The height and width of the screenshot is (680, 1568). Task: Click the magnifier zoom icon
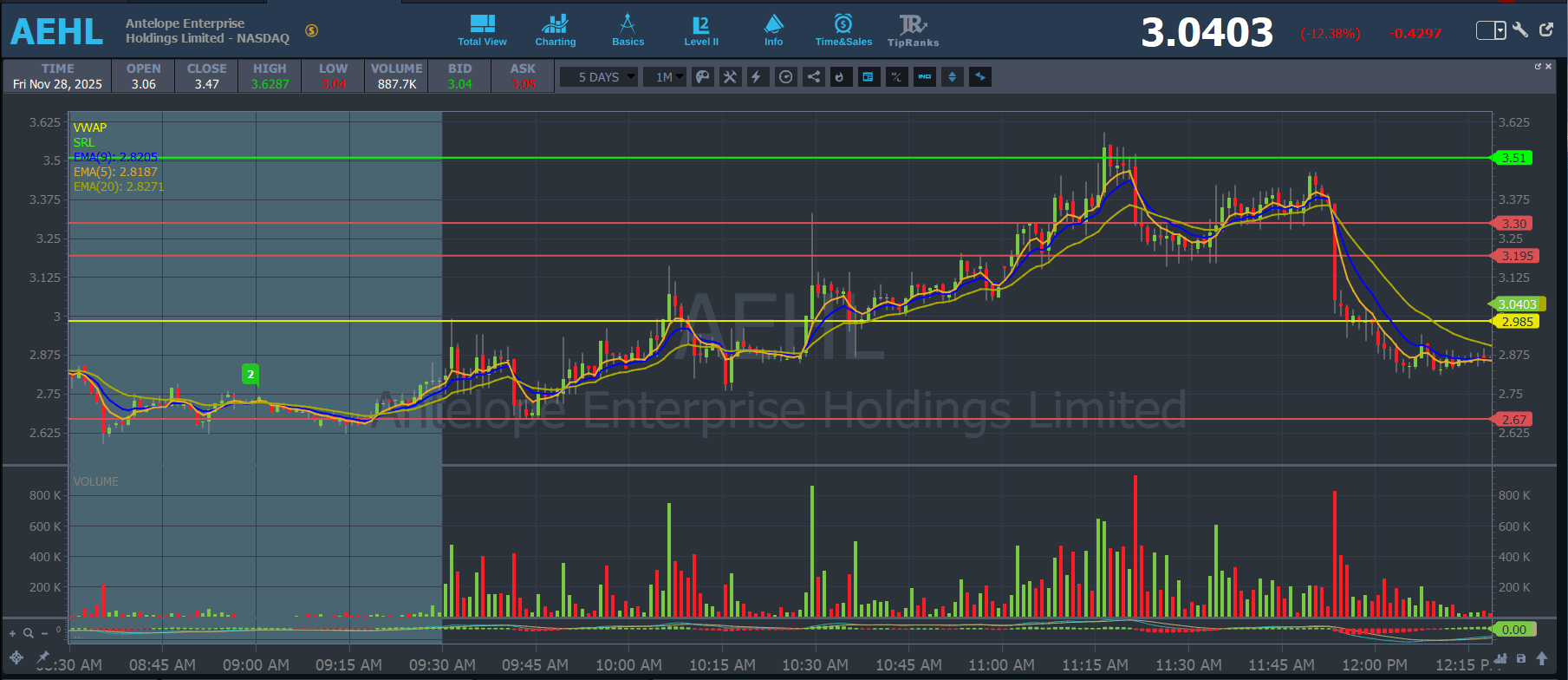(x=28, y=633)
